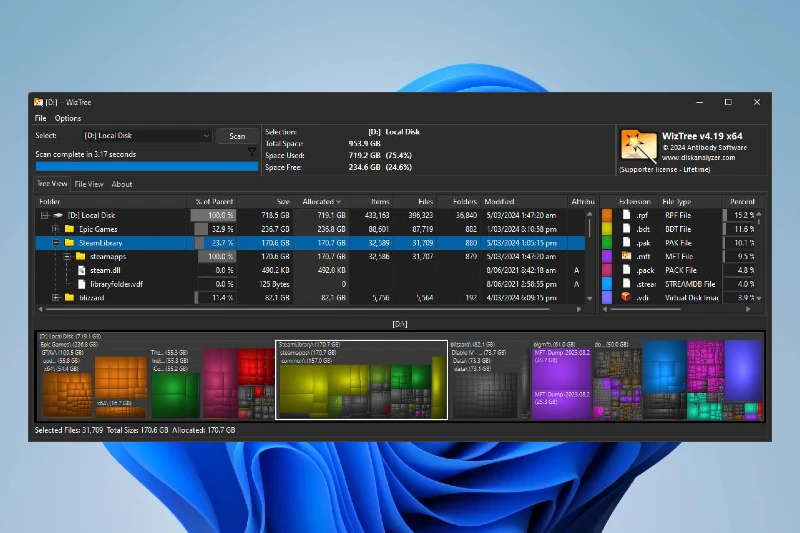Collapse the SteamLibrary folder node

coord(56,243)
